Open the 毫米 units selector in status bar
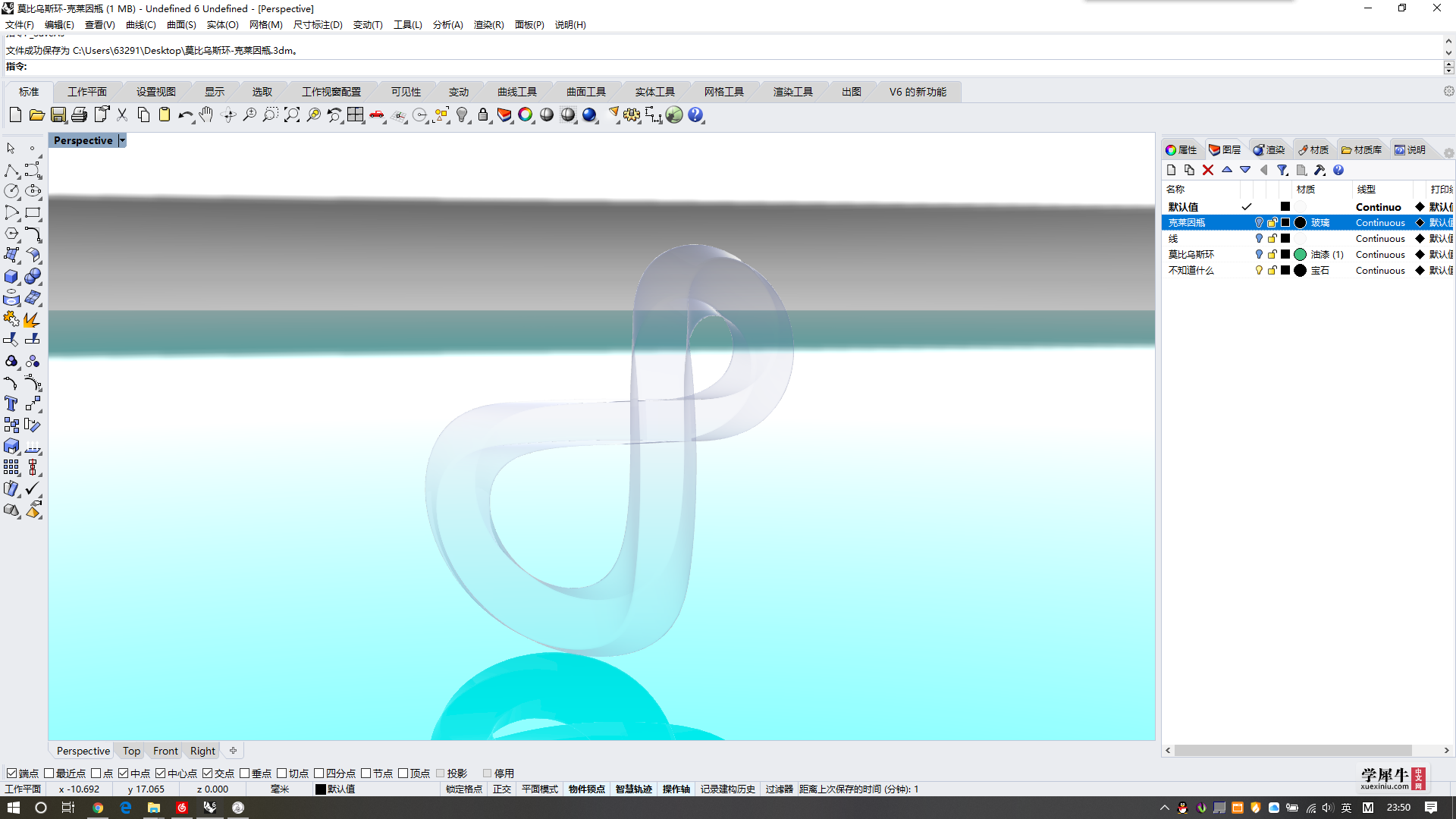The width and height of the screenshot is (1456, 819). (280, 789)
